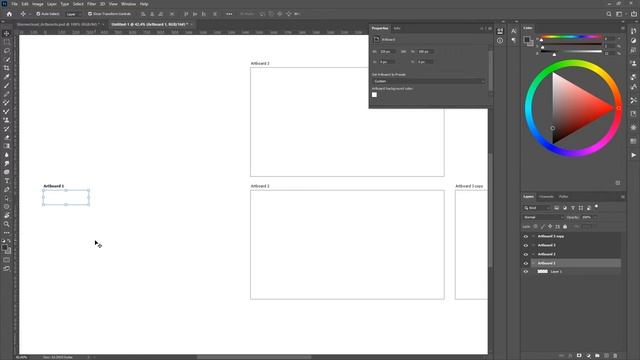Open the Paragraph panel icon

pyautogui.click(x=513, y=40)
